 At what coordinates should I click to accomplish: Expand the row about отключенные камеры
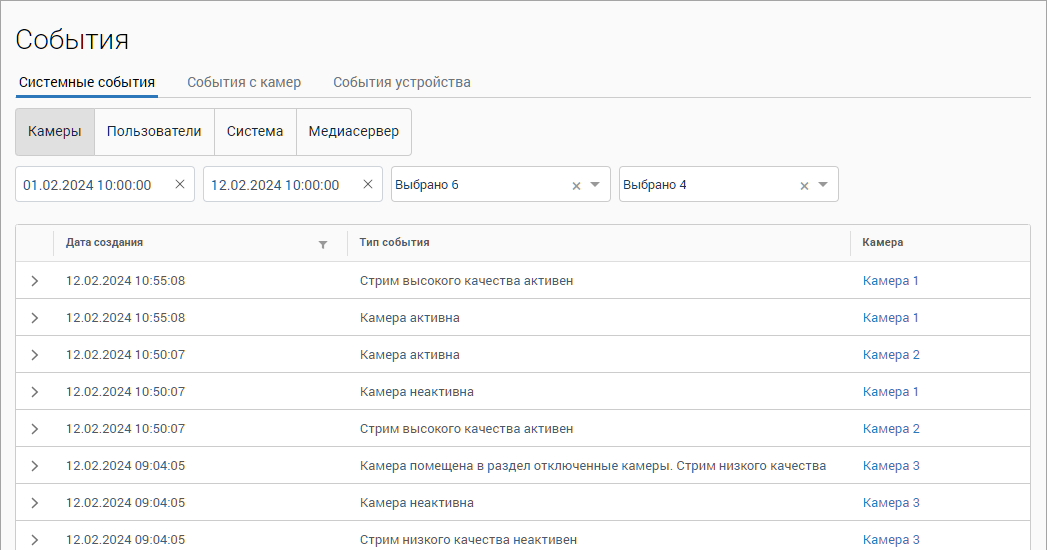[x=35, y=466]
